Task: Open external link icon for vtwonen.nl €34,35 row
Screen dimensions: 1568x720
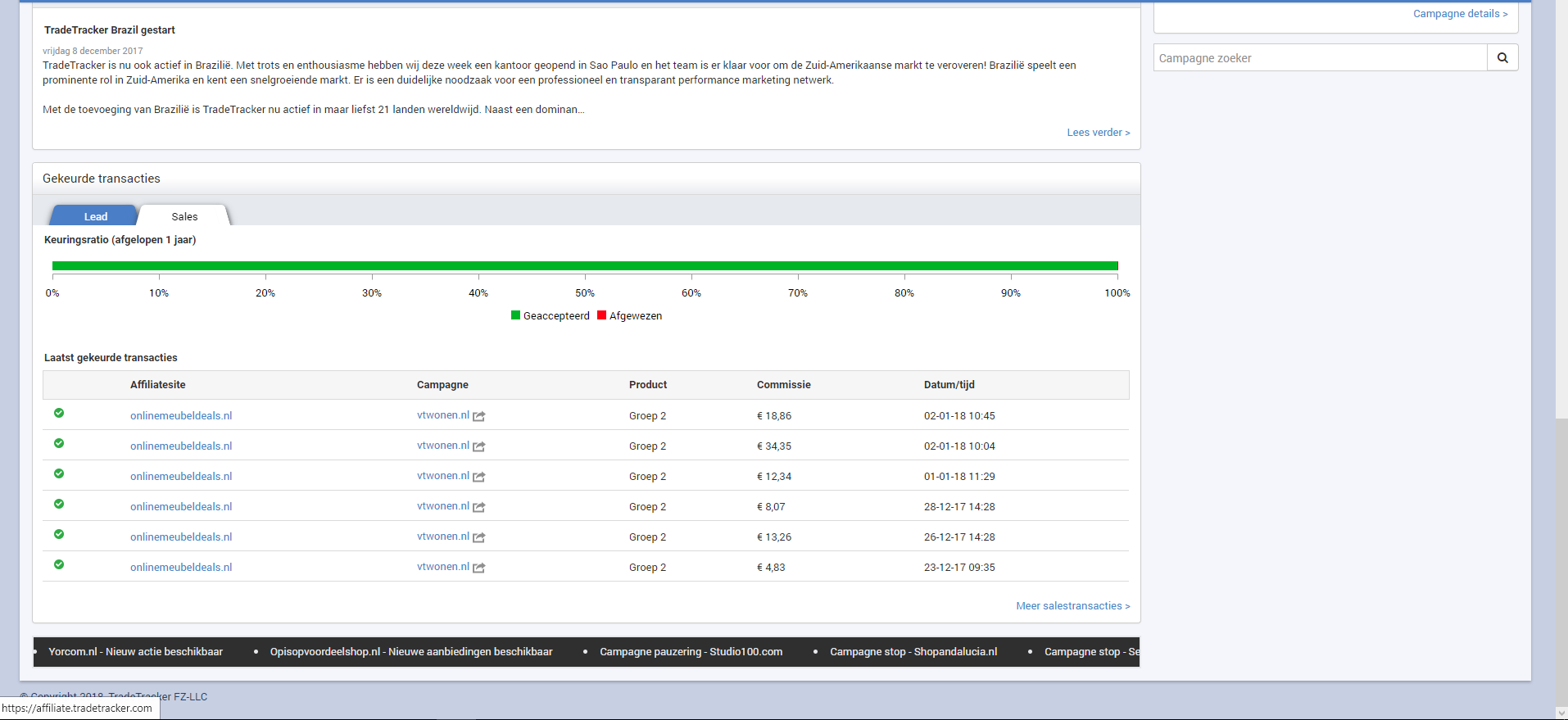Action: click(x=479, y=446)
